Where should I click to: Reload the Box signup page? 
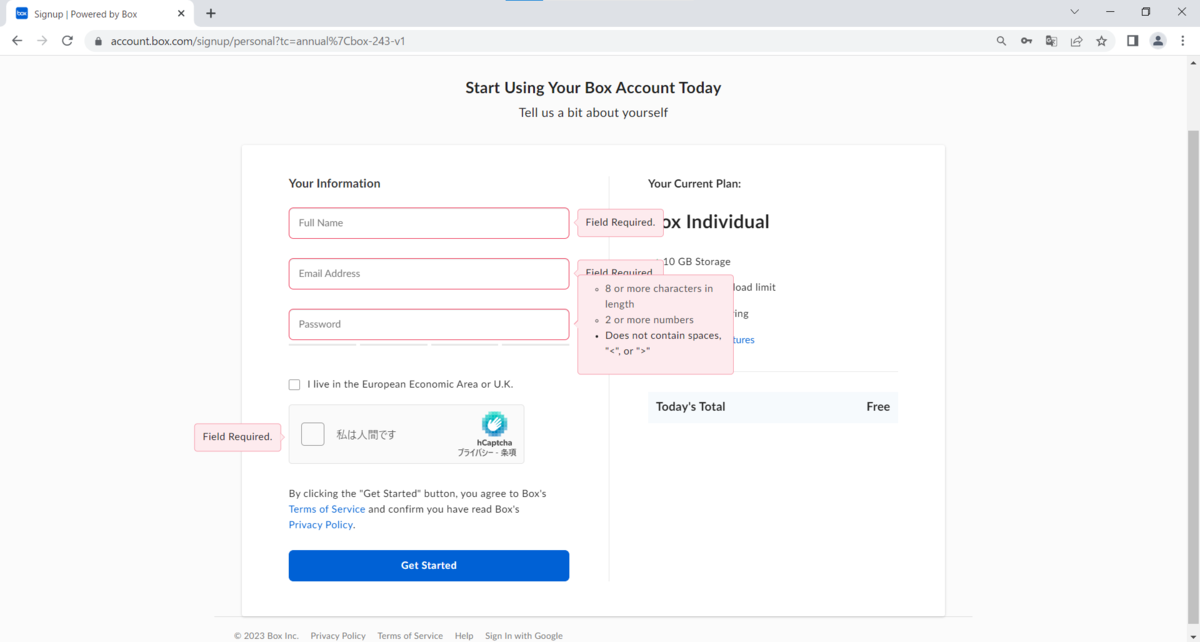pos(67,41)
